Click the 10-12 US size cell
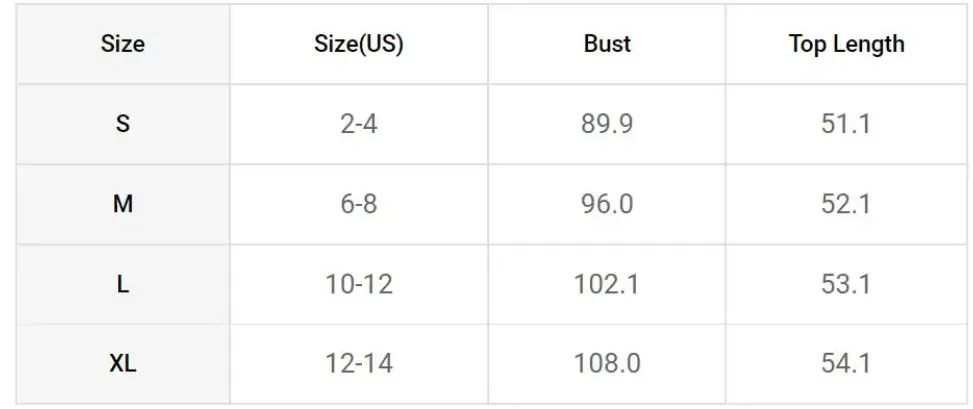 click(359, 284)
